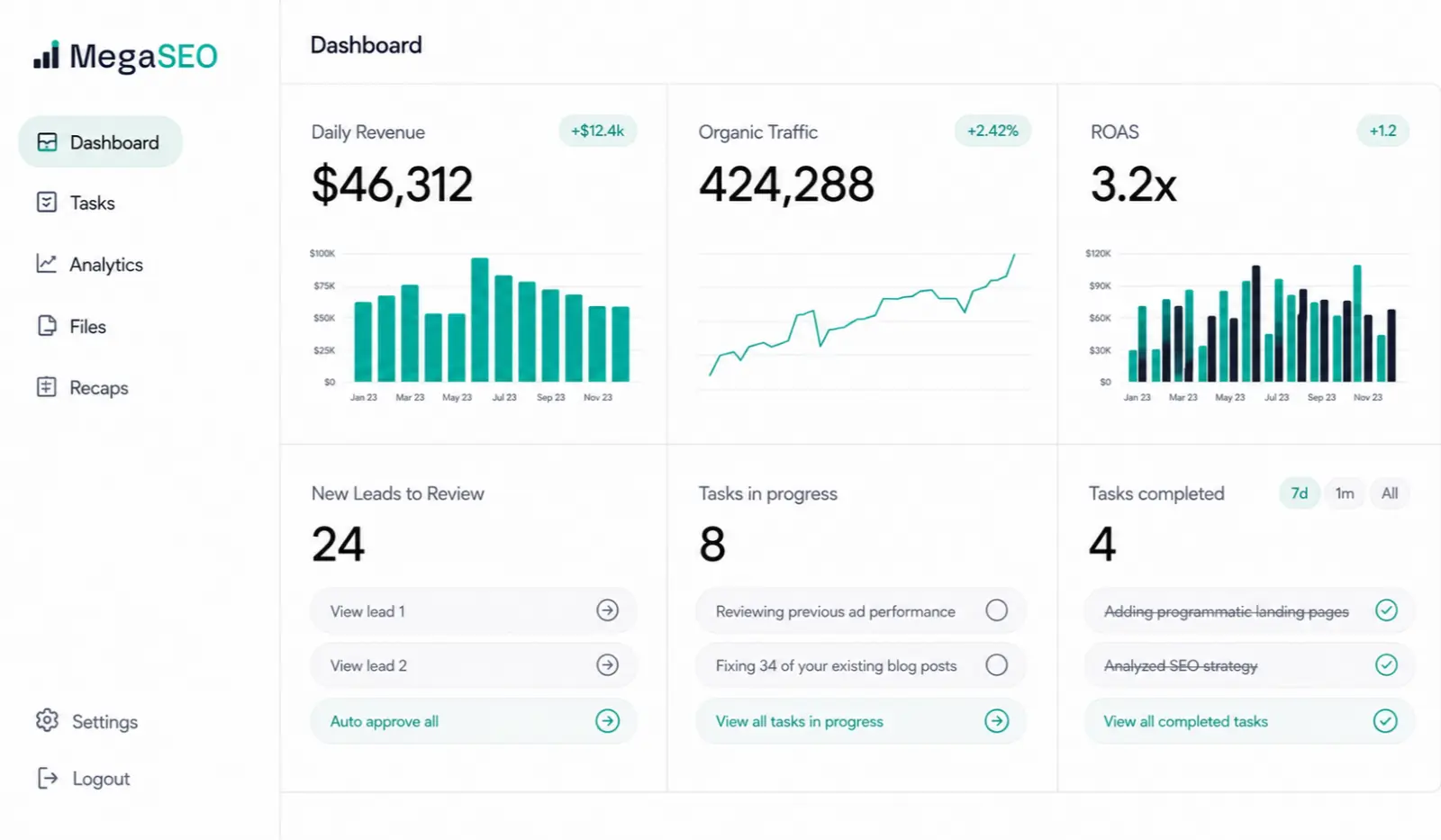
Task: Click the $46,312 Daily Revenue value
Action: pos(392,185)
